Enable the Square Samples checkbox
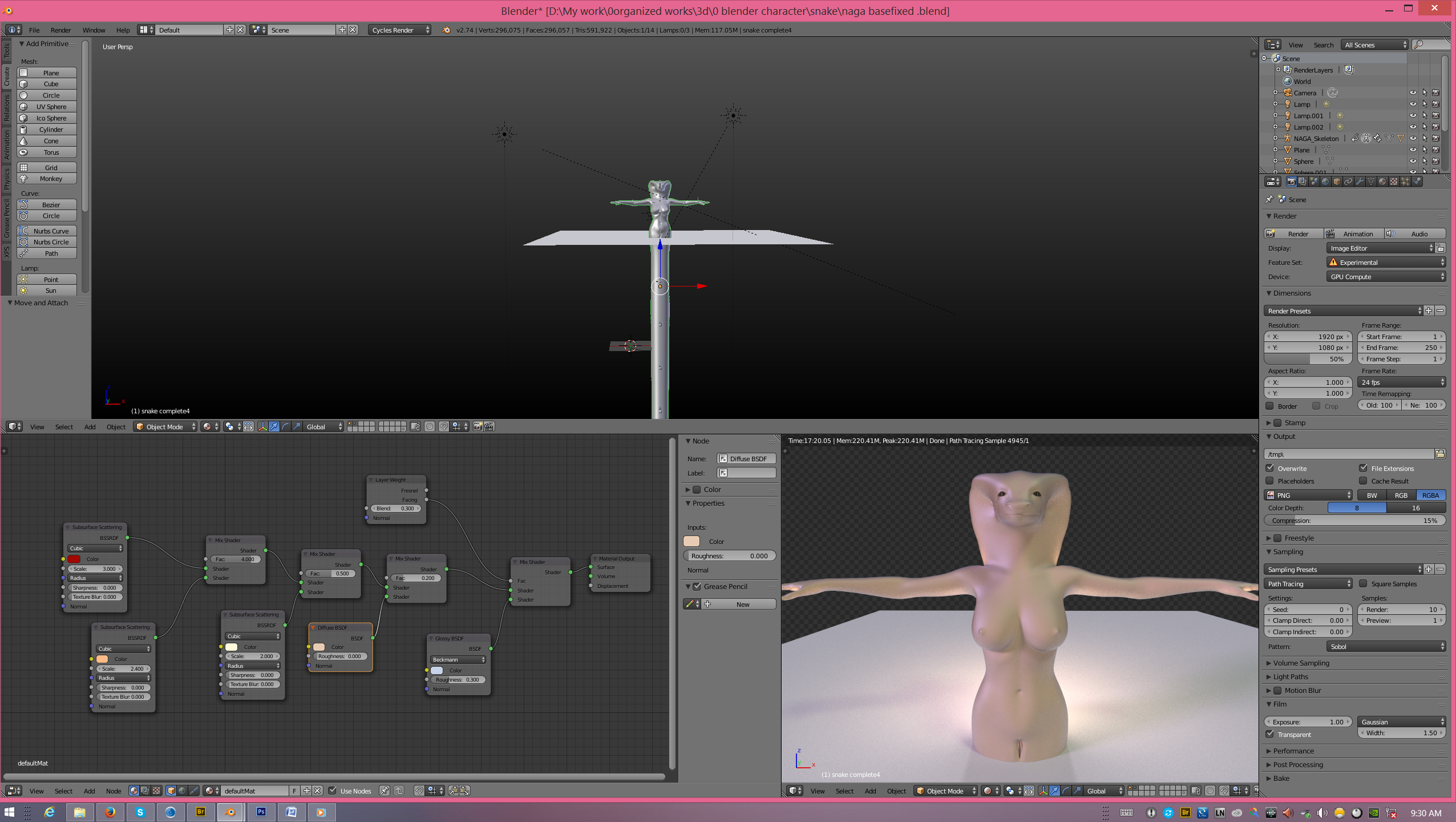The width and height of the screenshot is (1456, 822). [1364, 583]
